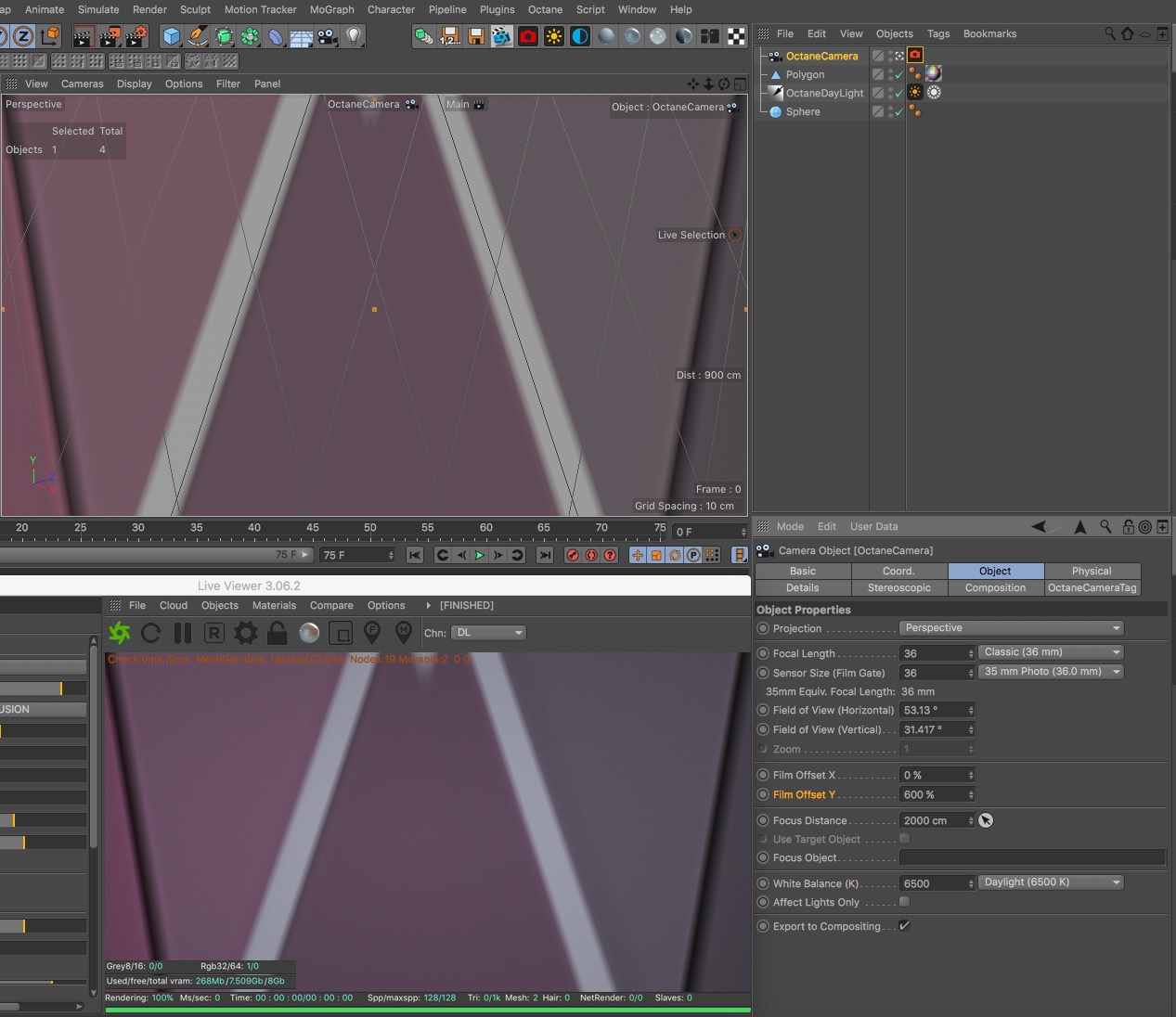Click the Octane camera tag on OctaneCamera row
This screenshot has height=1017, width=1176.
pos(915,55)
